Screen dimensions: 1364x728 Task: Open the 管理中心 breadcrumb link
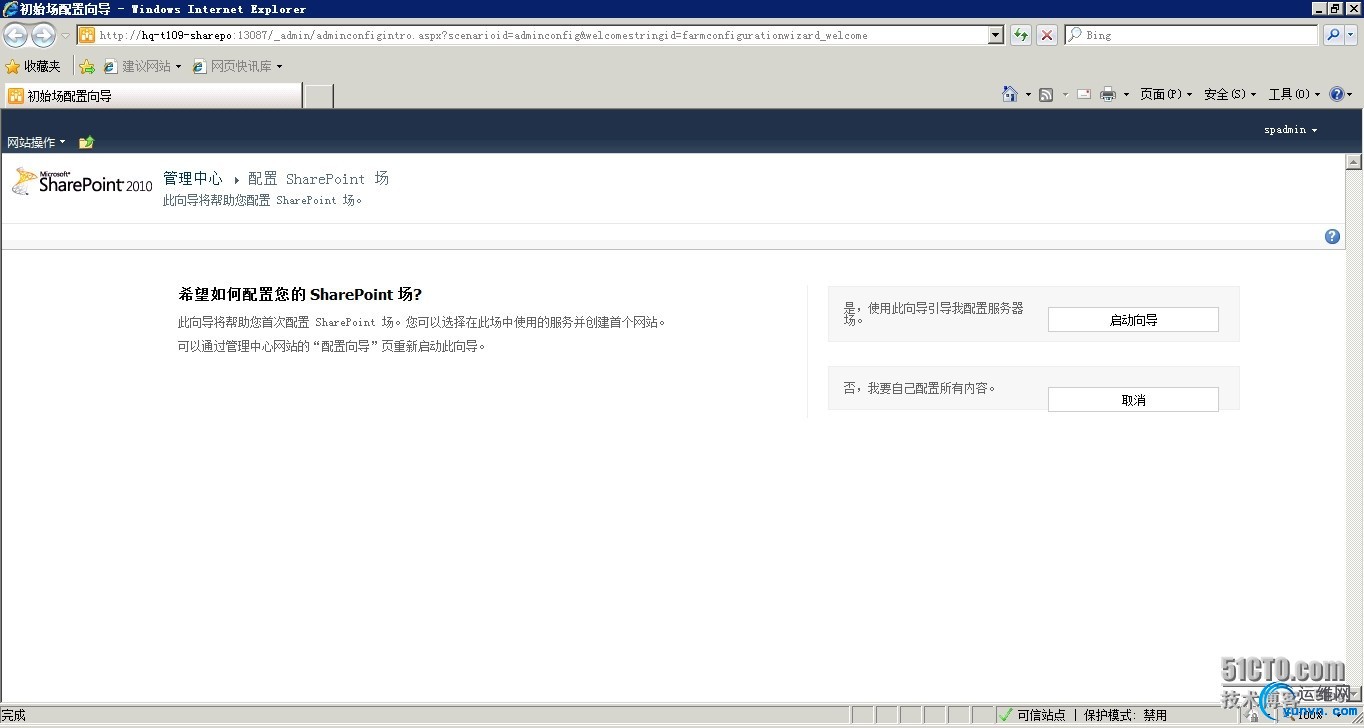(x=193, y=178)
